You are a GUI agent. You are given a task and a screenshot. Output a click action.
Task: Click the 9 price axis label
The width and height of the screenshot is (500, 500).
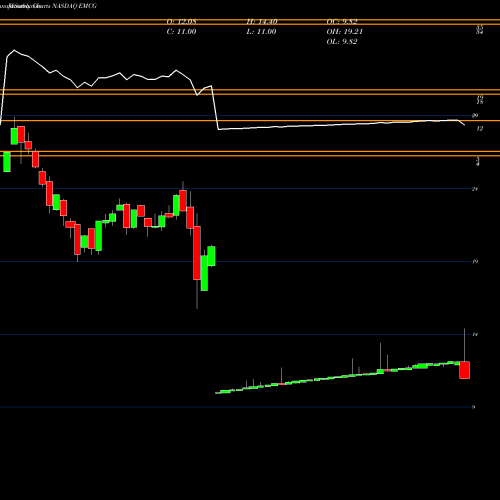(x=474, y=407)
